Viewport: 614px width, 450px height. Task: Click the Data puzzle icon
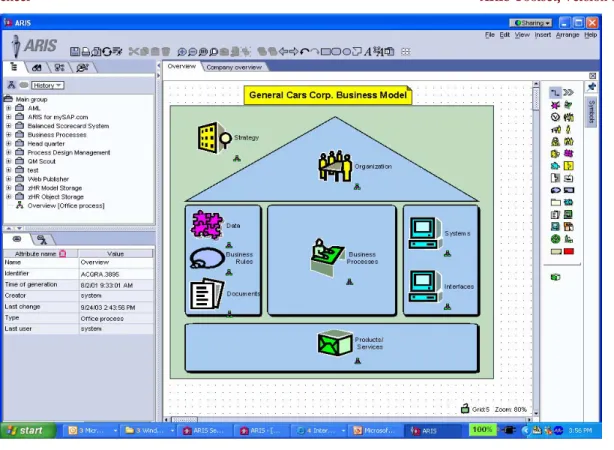[x=207, y=225]
